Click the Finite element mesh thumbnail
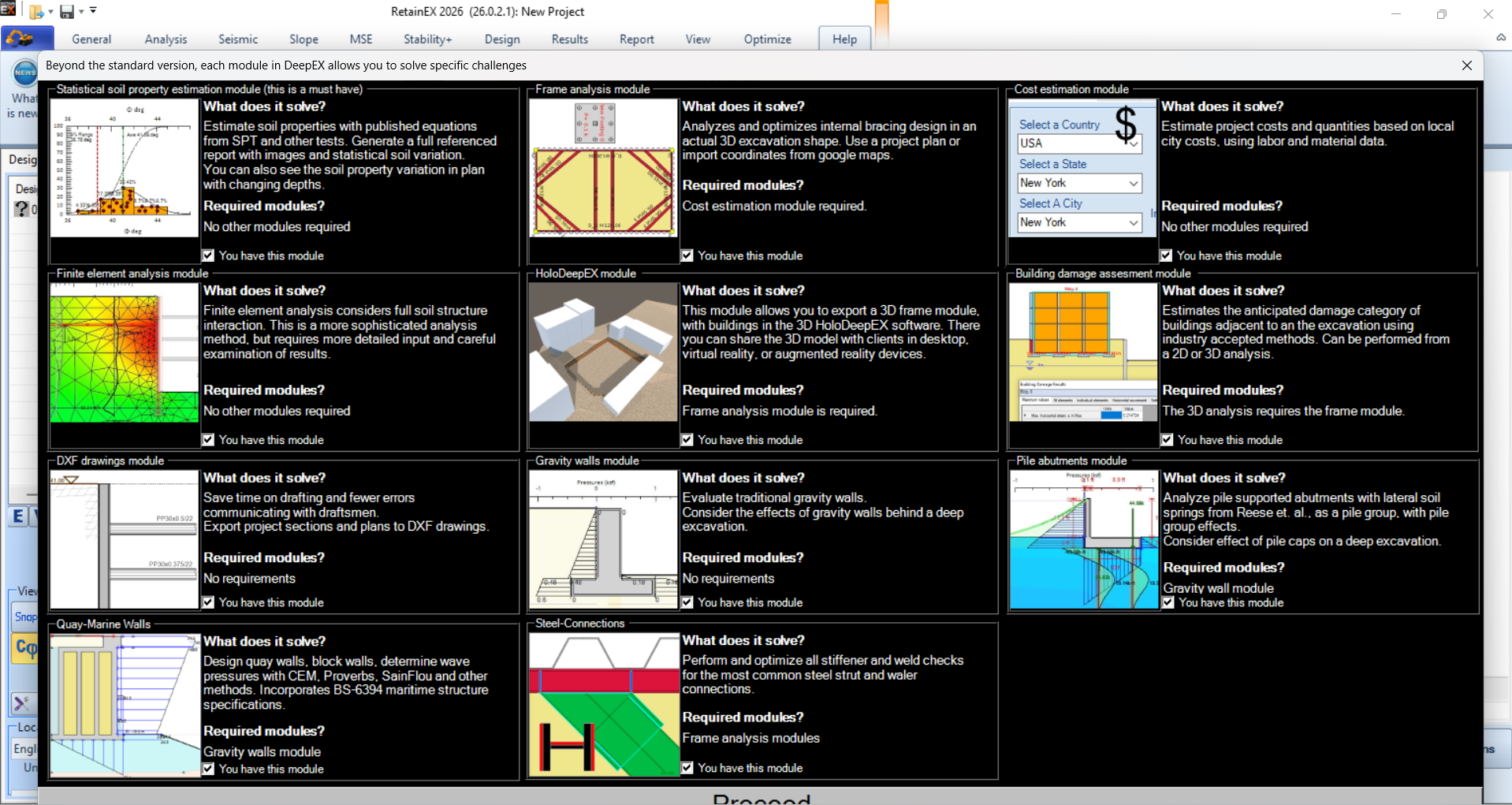Screen dimensions: 1512x805 [x=125, y=352]
